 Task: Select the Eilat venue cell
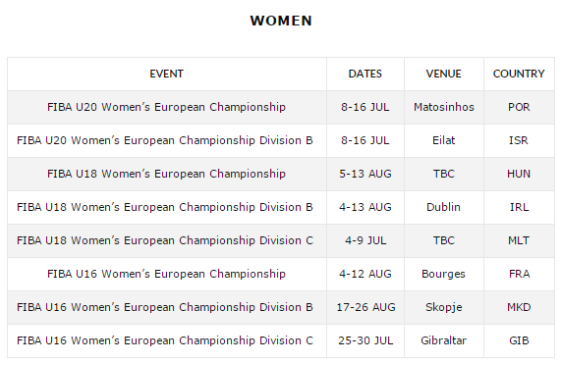tap(444, 140)
